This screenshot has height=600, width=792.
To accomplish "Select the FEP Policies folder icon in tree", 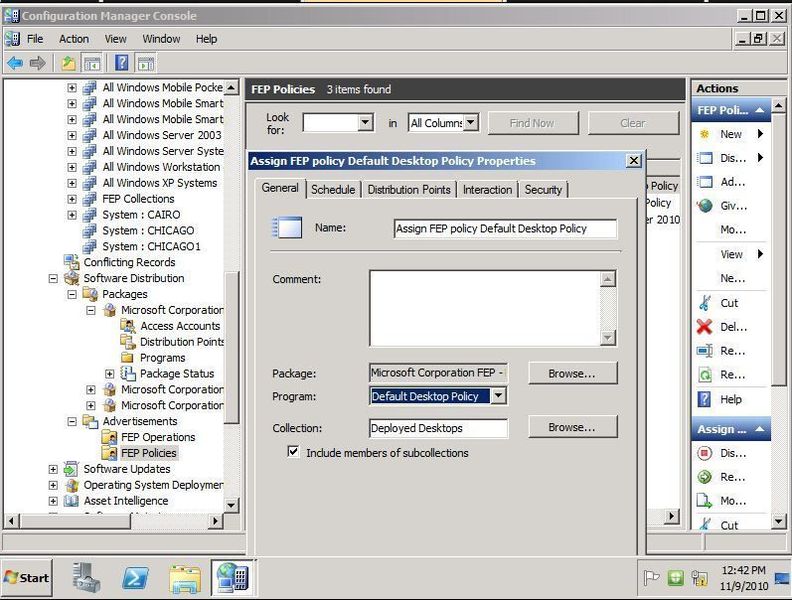I will tap(109, 453).
